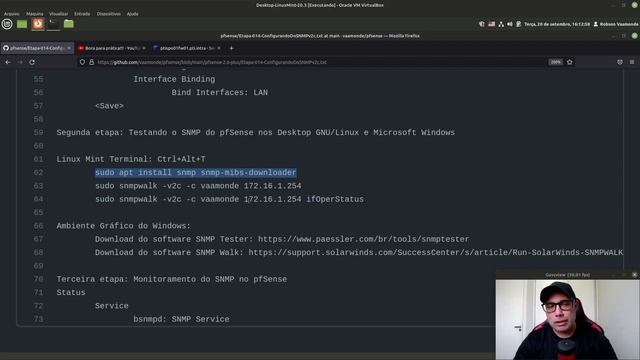Close the ptispo01fw01 tab

(219, 48)
